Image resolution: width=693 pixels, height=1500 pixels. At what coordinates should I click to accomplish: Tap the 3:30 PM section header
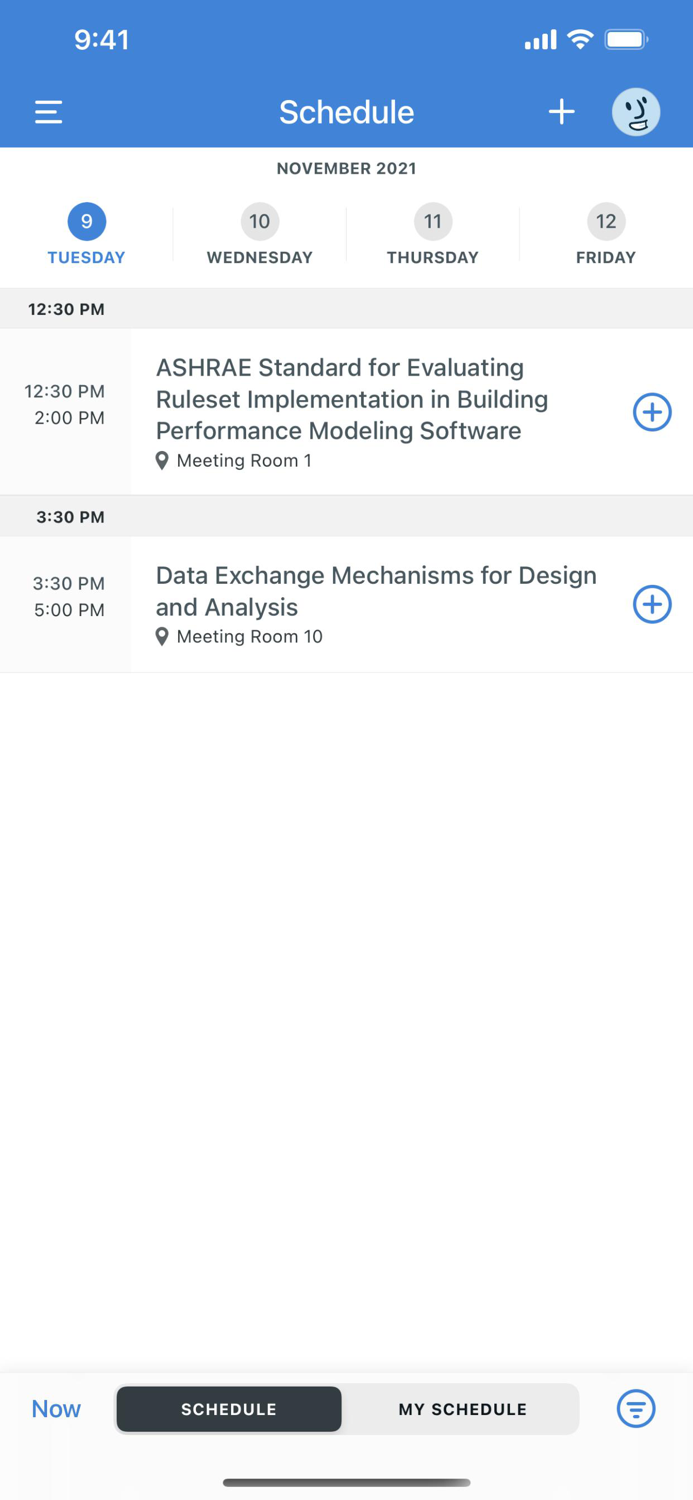click(70, 517)
